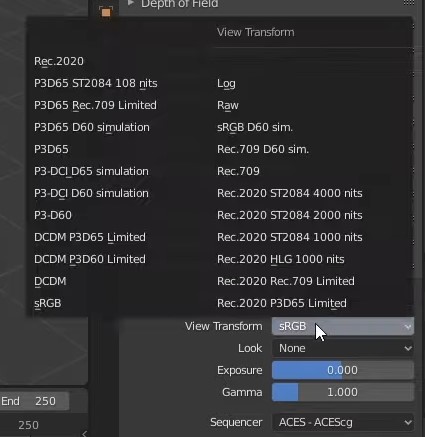Open the View Transform sRGB dropdown

click(x=343, y=326)
